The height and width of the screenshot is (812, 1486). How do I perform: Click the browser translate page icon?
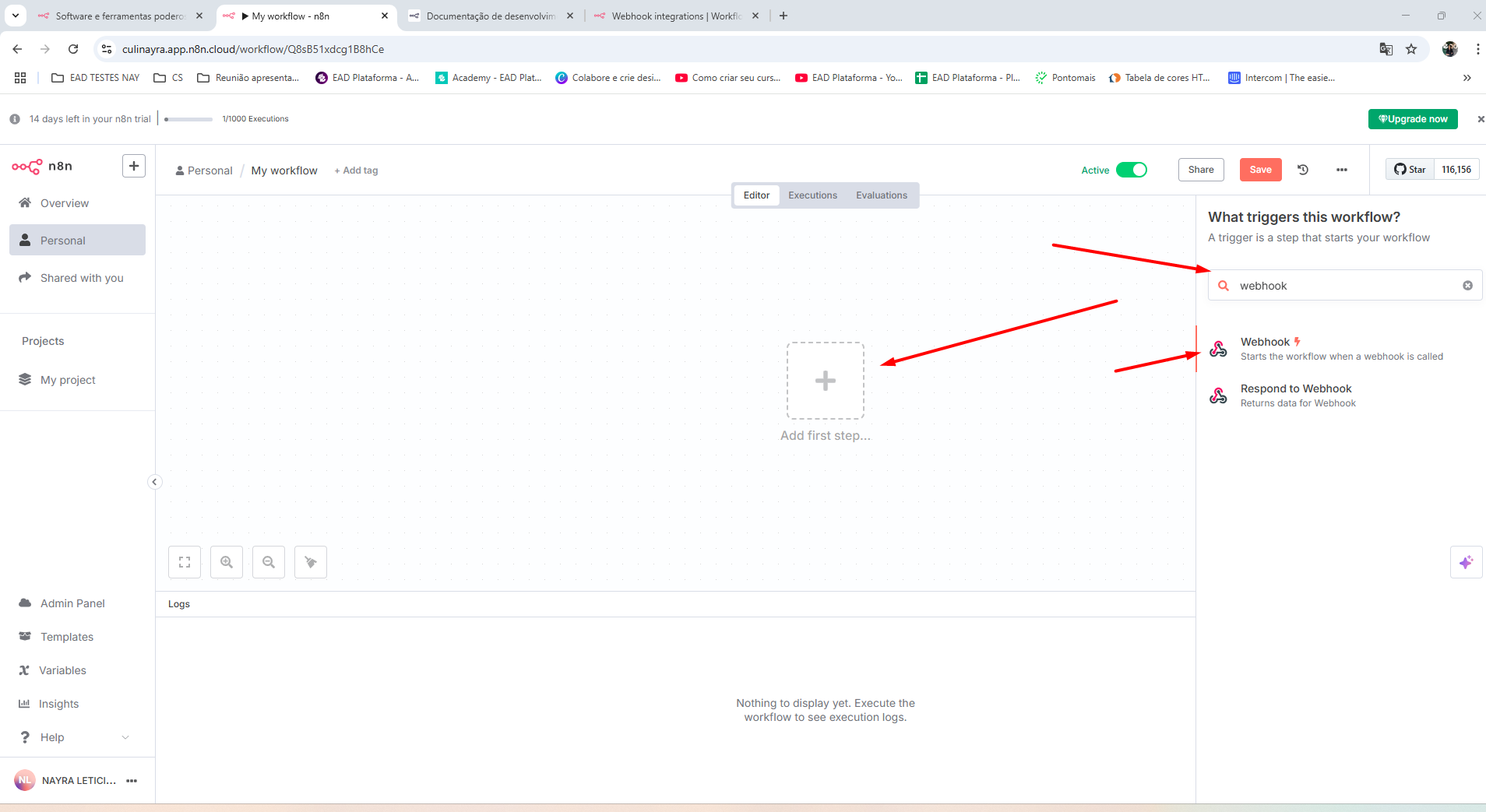[x=1386, y=49]
